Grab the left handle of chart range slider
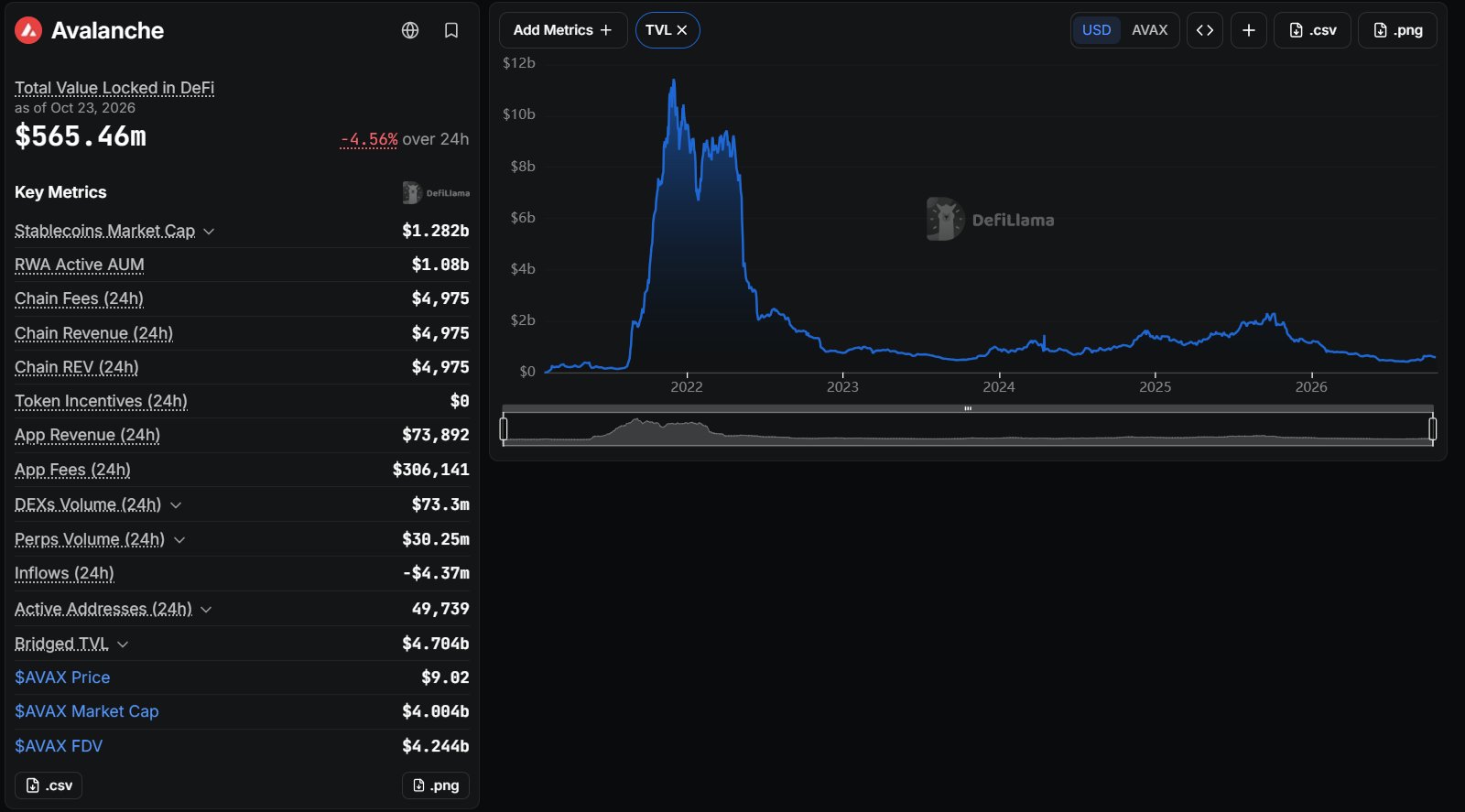The image size is (1465, 812). (x=504, y=428)
